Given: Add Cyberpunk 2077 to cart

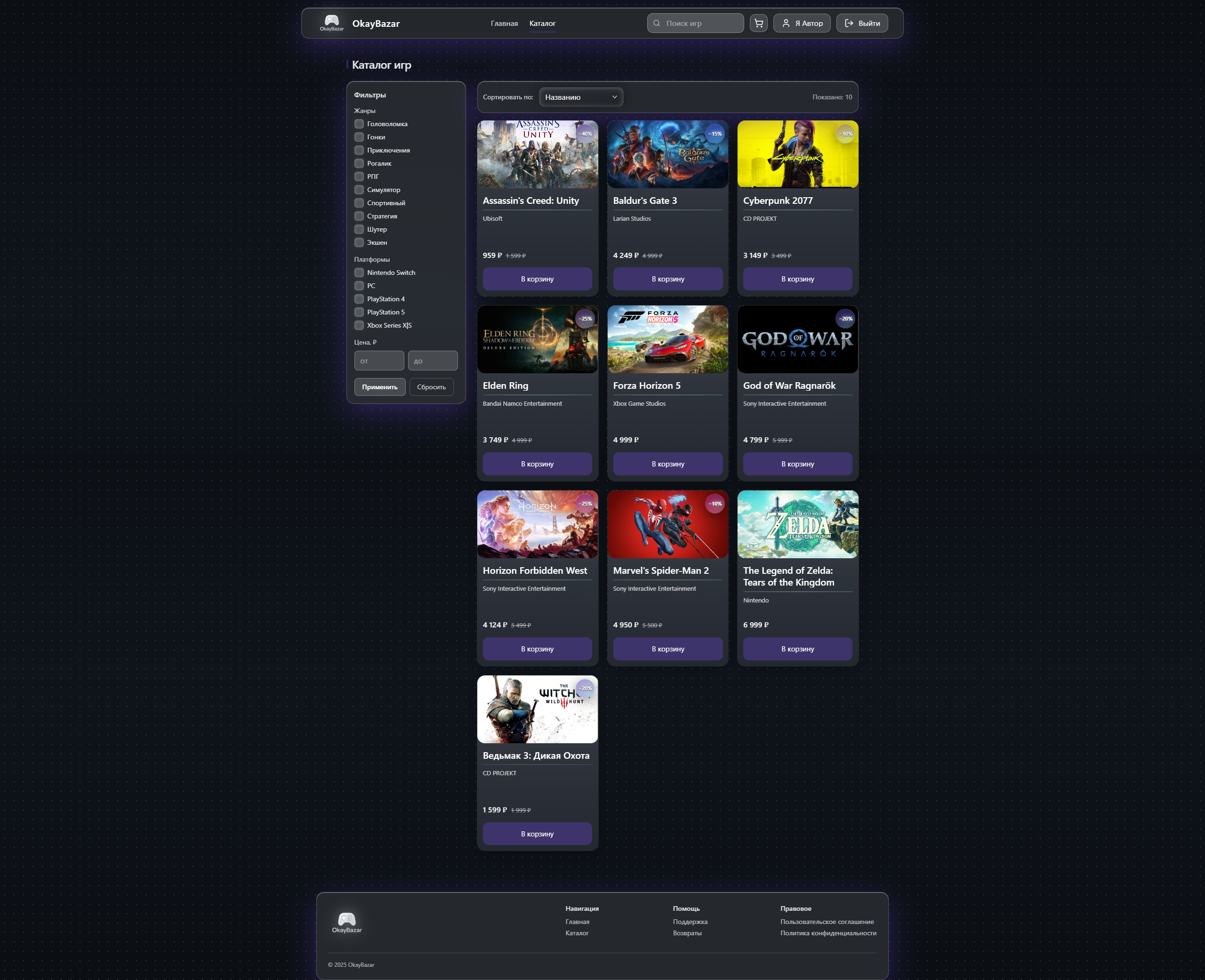Looking at the screenshot, I should tap(797, 279).
